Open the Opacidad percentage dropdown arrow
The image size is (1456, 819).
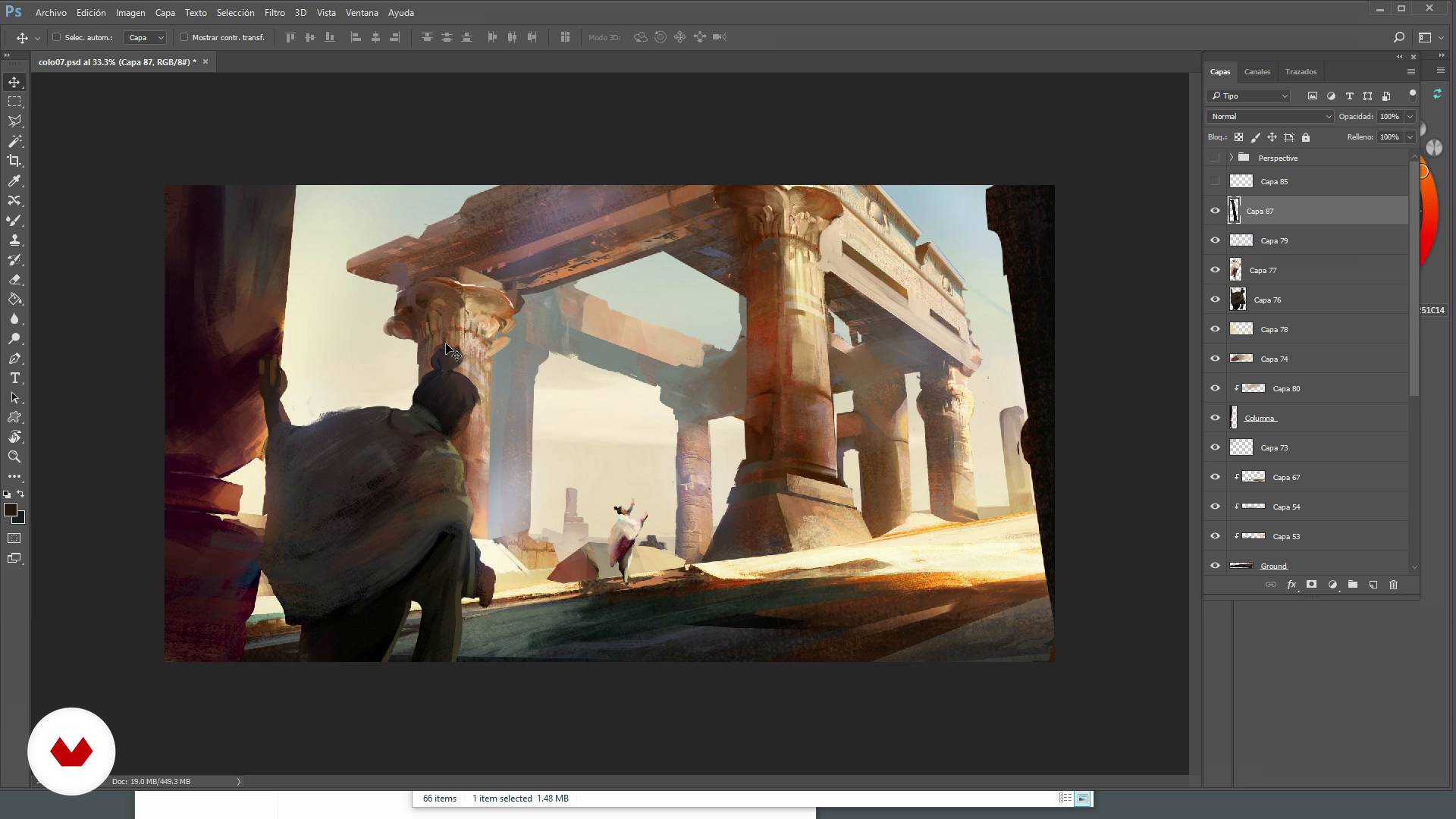point(1410,116)
